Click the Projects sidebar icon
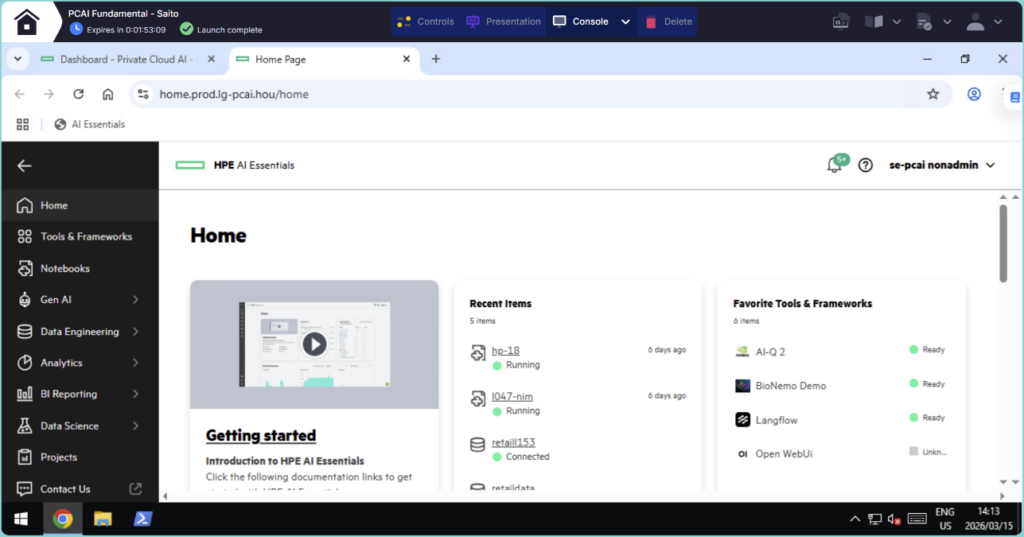This screenshot has width=1024, height=537. [25, 457]
